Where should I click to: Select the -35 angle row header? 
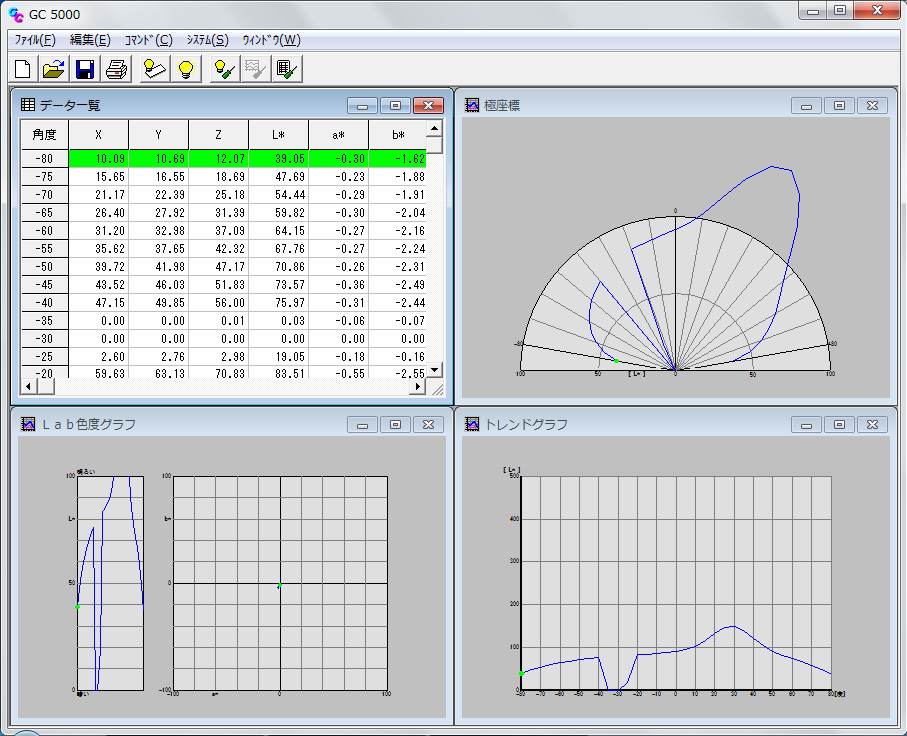click(x=45, y=321)
